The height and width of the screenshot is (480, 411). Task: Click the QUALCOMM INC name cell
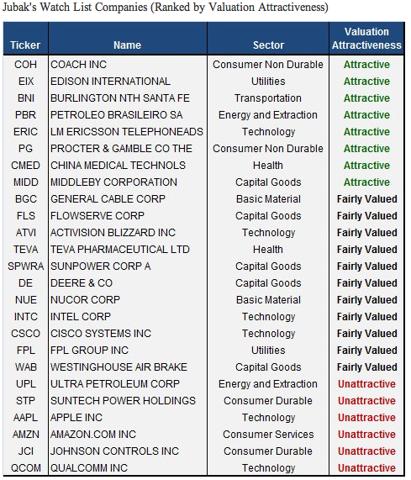pos(89,468)
